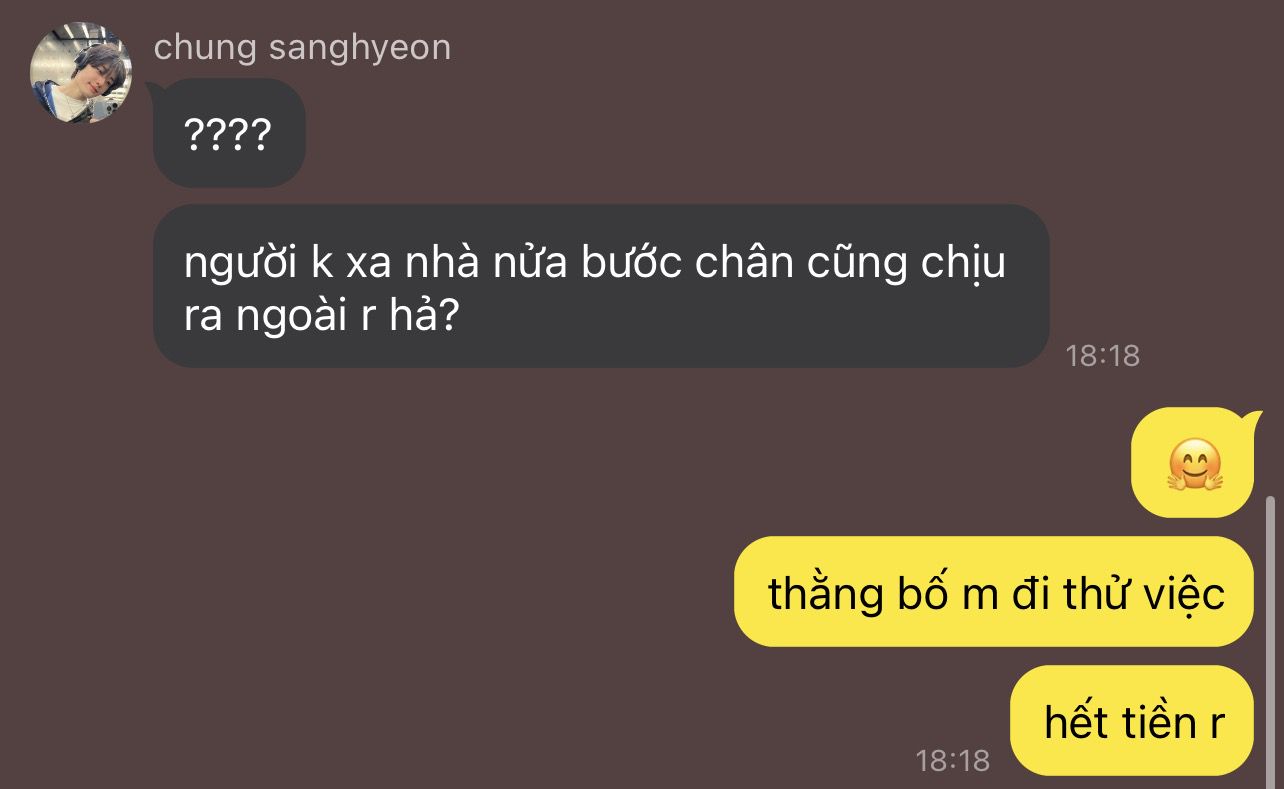Click the 18:18 timestamp beside the gray message
The image size is (1284, 789).
[x=1102, y=355]
